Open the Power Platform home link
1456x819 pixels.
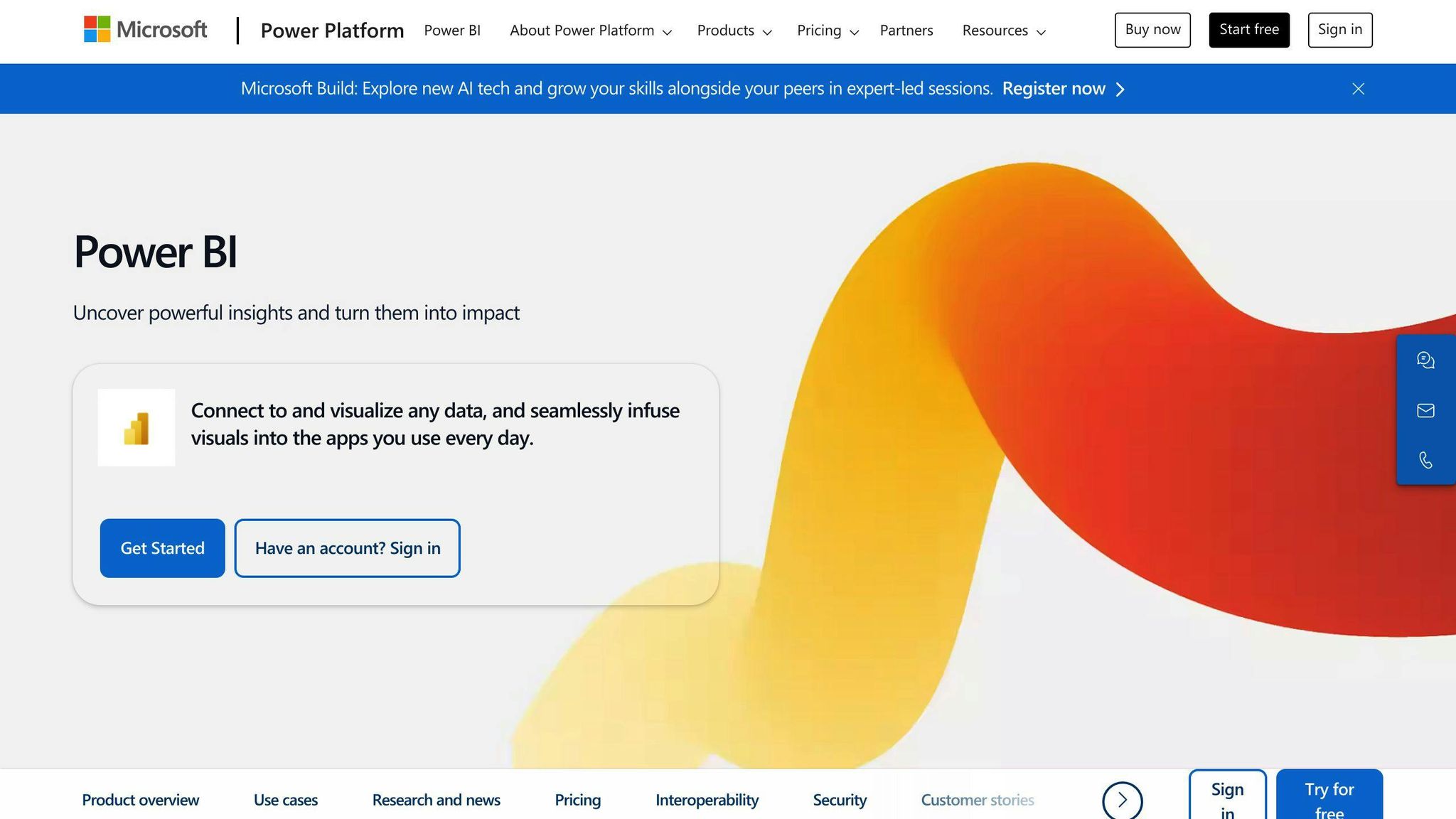[332, 31]
